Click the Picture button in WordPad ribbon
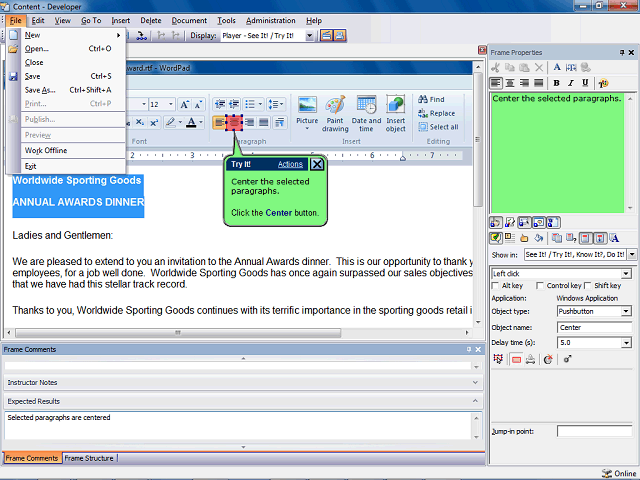The height and width of the screenshot is (480, 640). tap(307, 113)
